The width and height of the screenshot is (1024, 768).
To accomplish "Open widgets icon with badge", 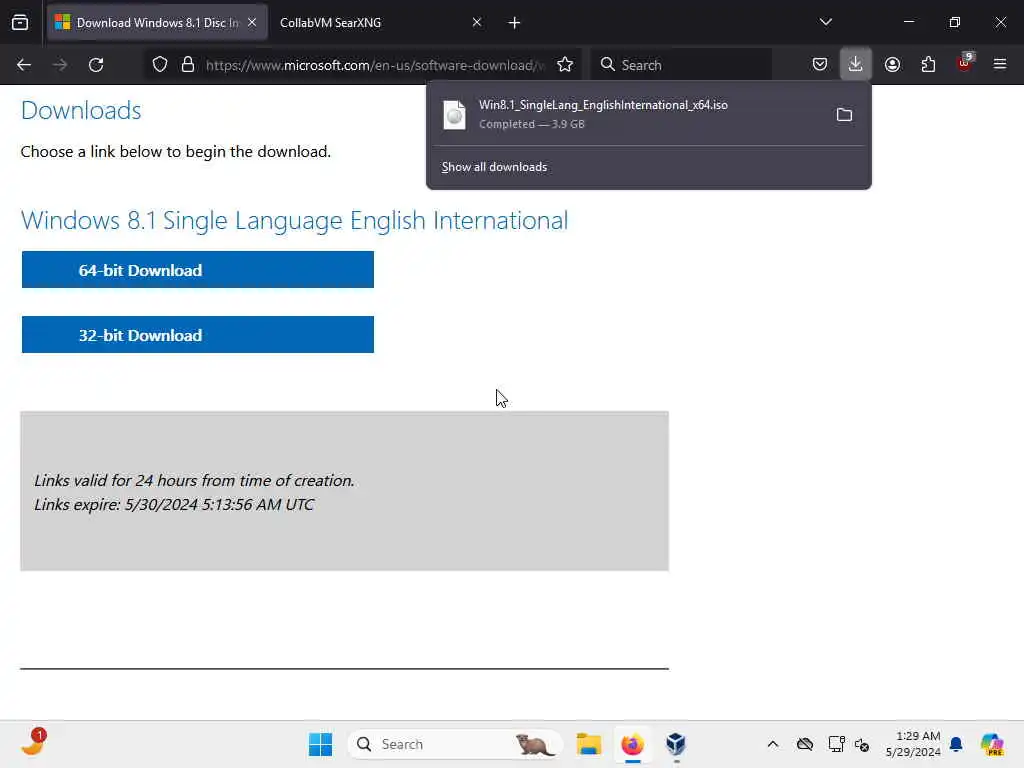I will 33,744.
